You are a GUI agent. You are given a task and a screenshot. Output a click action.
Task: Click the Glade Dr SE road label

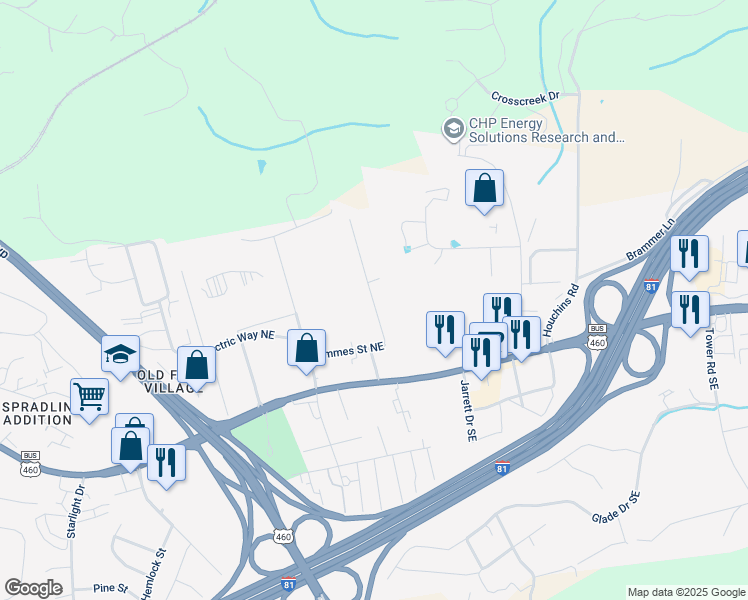(616, 507)
